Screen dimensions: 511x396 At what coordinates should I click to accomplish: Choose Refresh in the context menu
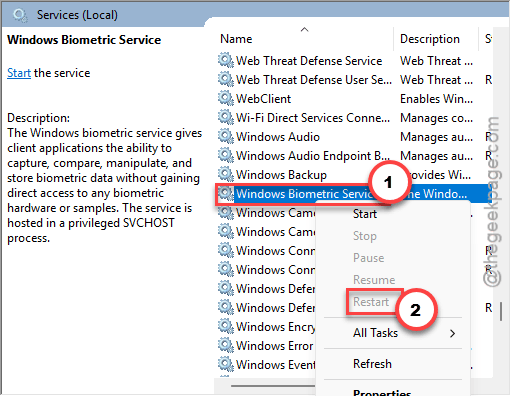click(372, 364)
